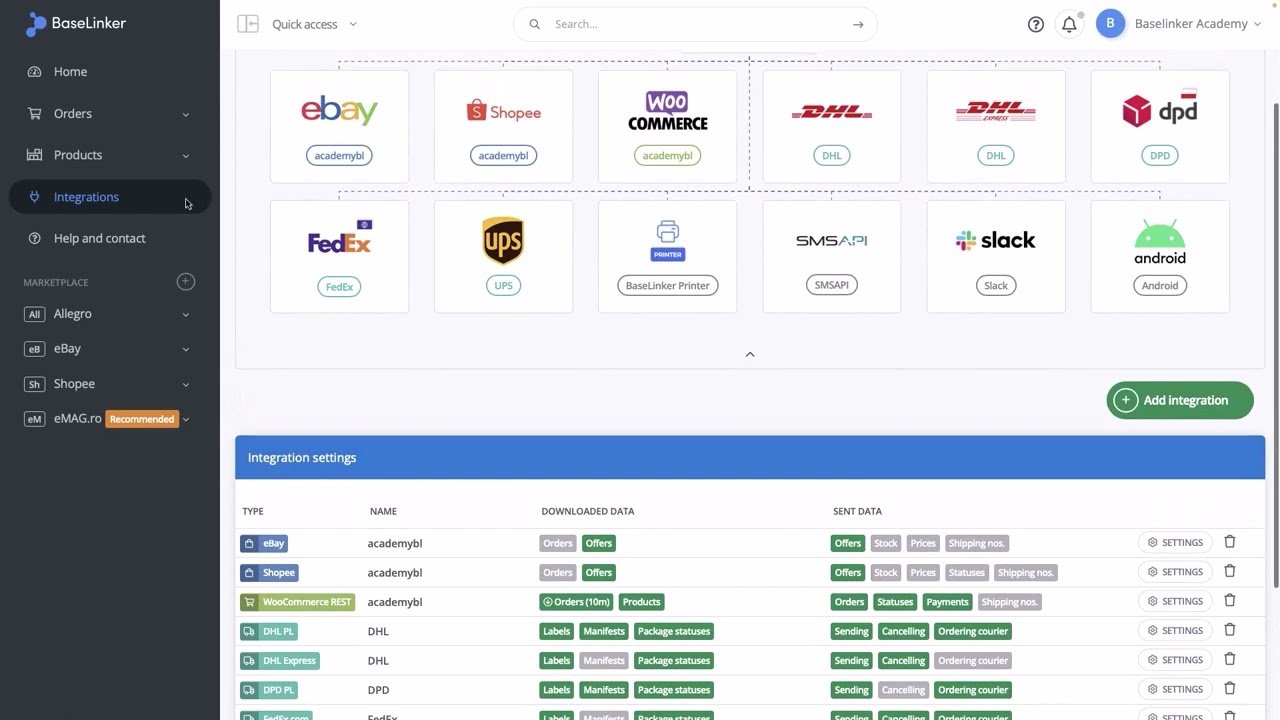Delete the DPD PL integration
This screenshot has width=1280, height=720.
1230,688
